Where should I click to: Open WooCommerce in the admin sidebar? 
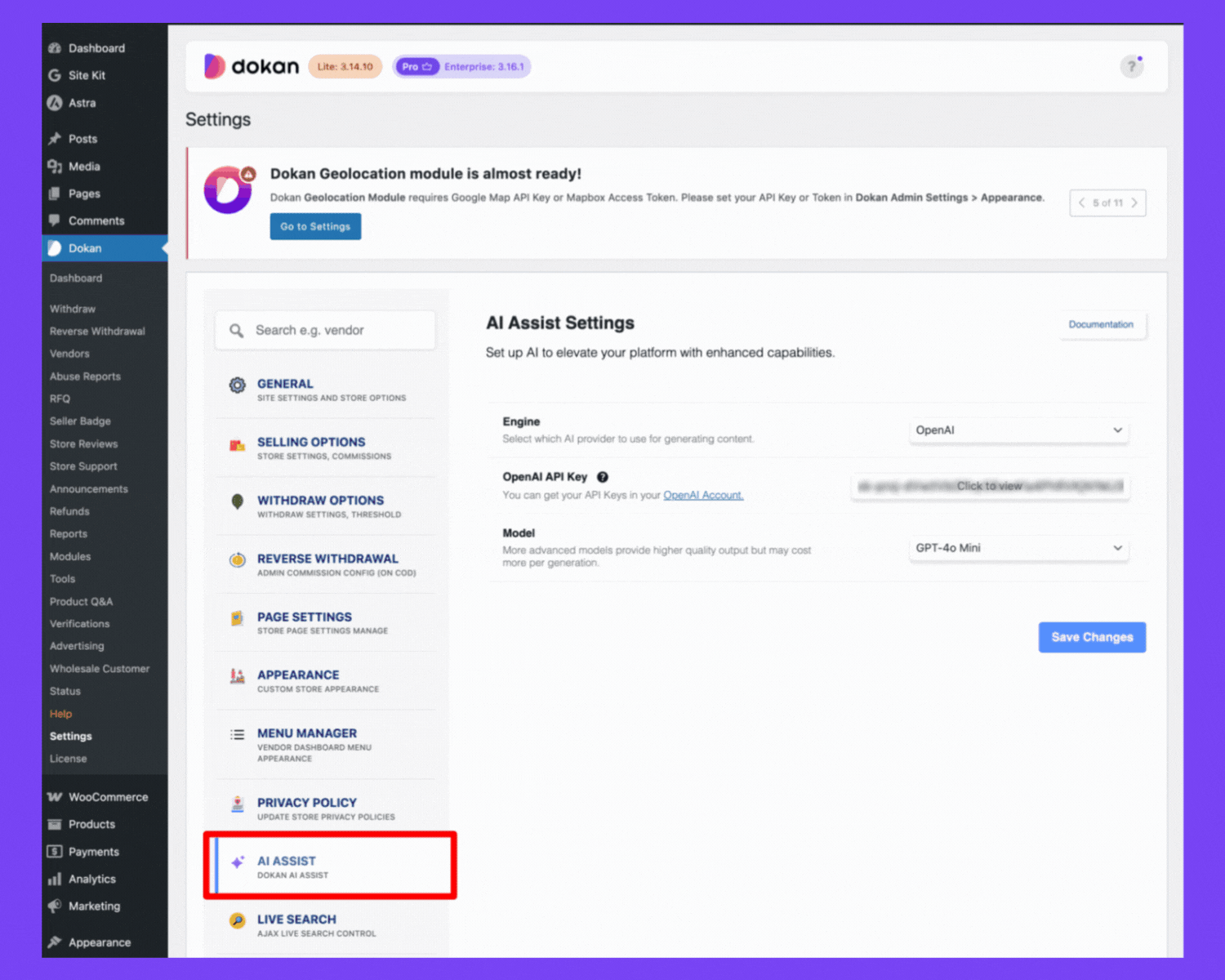click(108, 797)
